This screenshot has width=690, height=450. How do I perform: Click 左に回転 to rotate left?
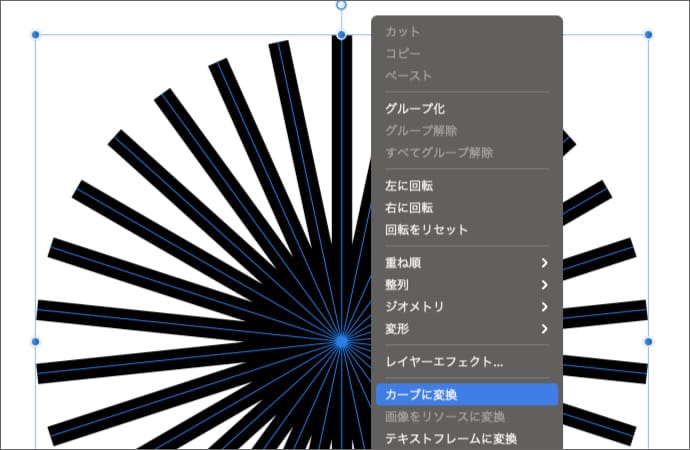click(x=409, y=186)
